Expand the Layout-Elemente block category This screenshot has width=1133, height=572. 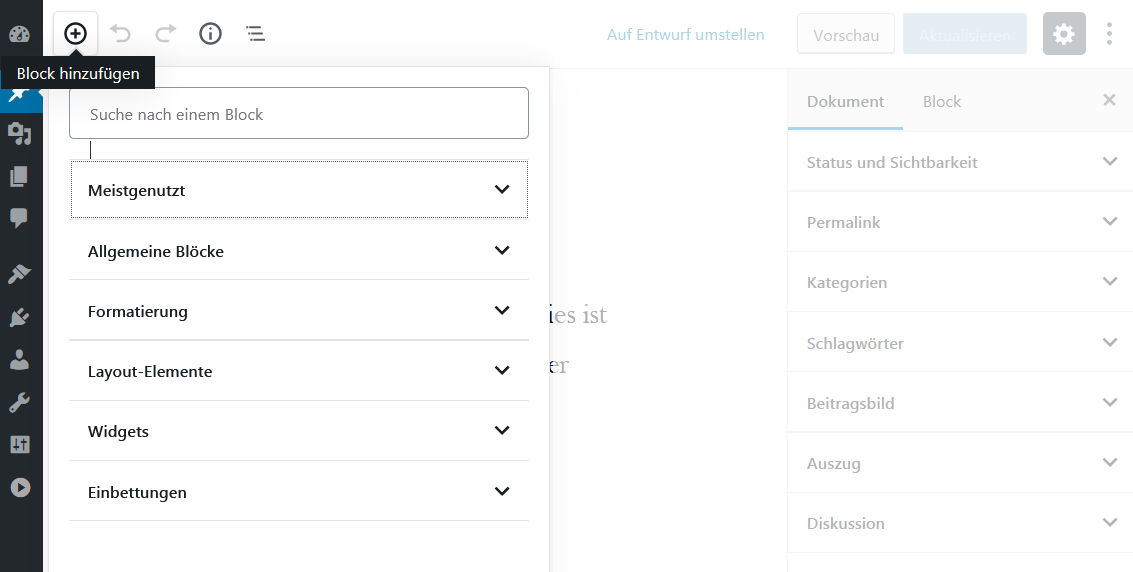pos(299,370)
